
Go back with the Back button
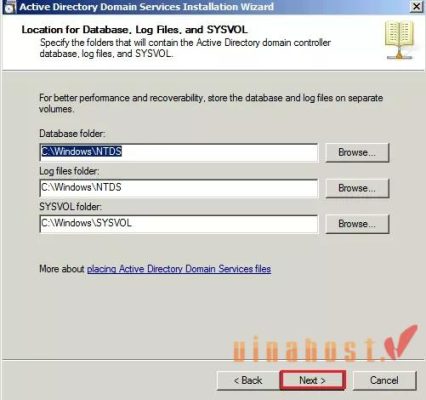click(x=248, y=380)
